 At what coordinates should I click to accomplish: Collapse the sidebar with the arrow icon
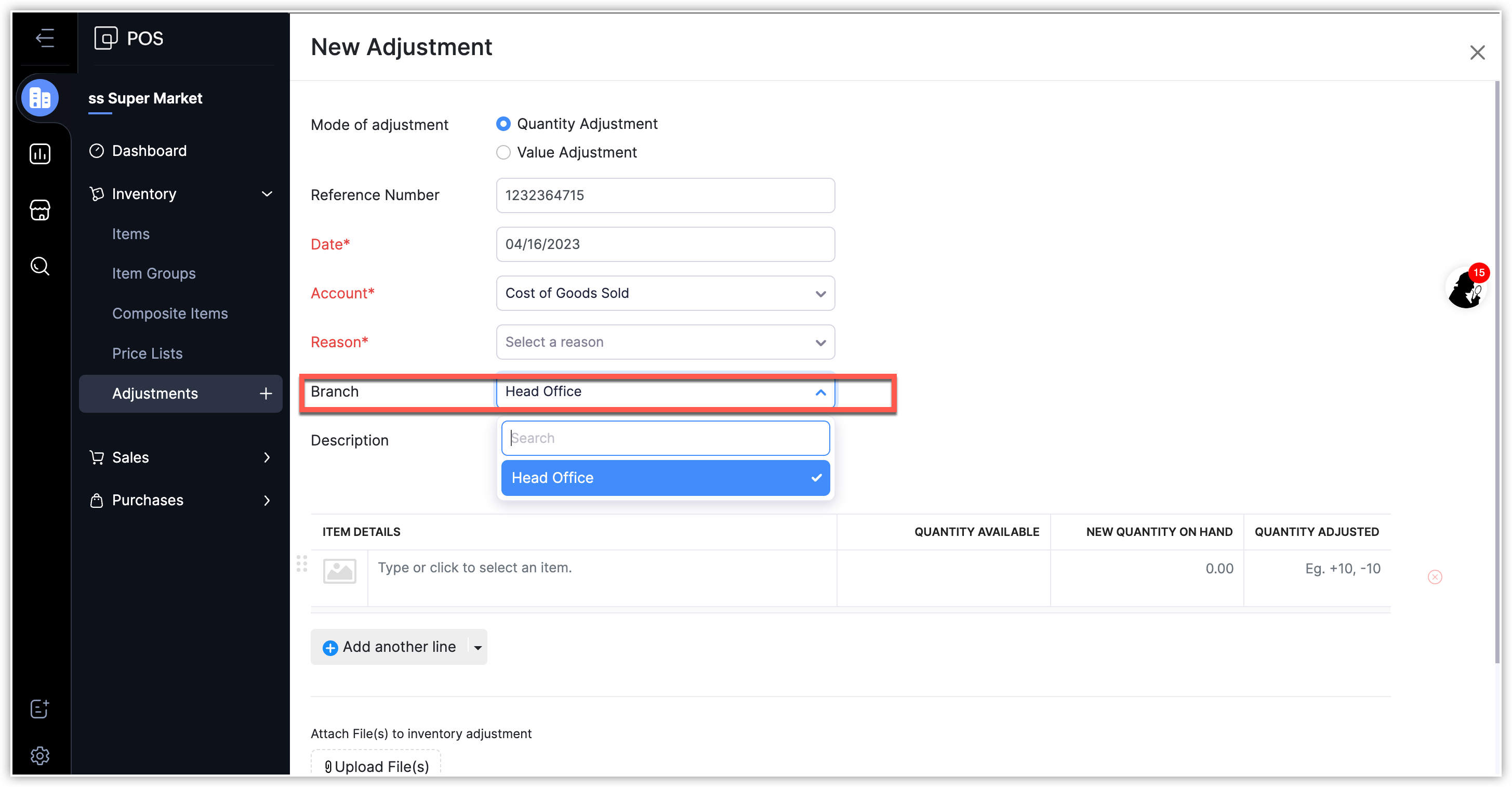(x=45, y=38)
